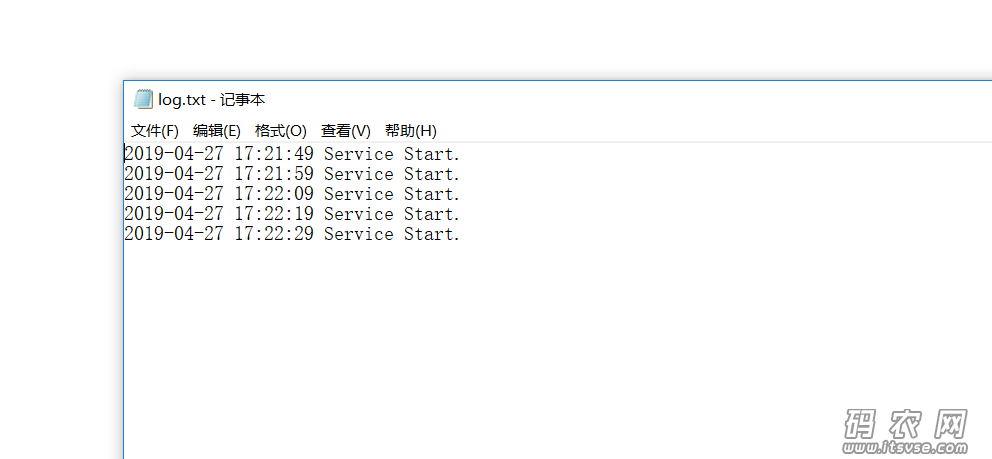
Task: Place cursor on the 17:22:29 timestamp
Action: (x=274, y=234)
